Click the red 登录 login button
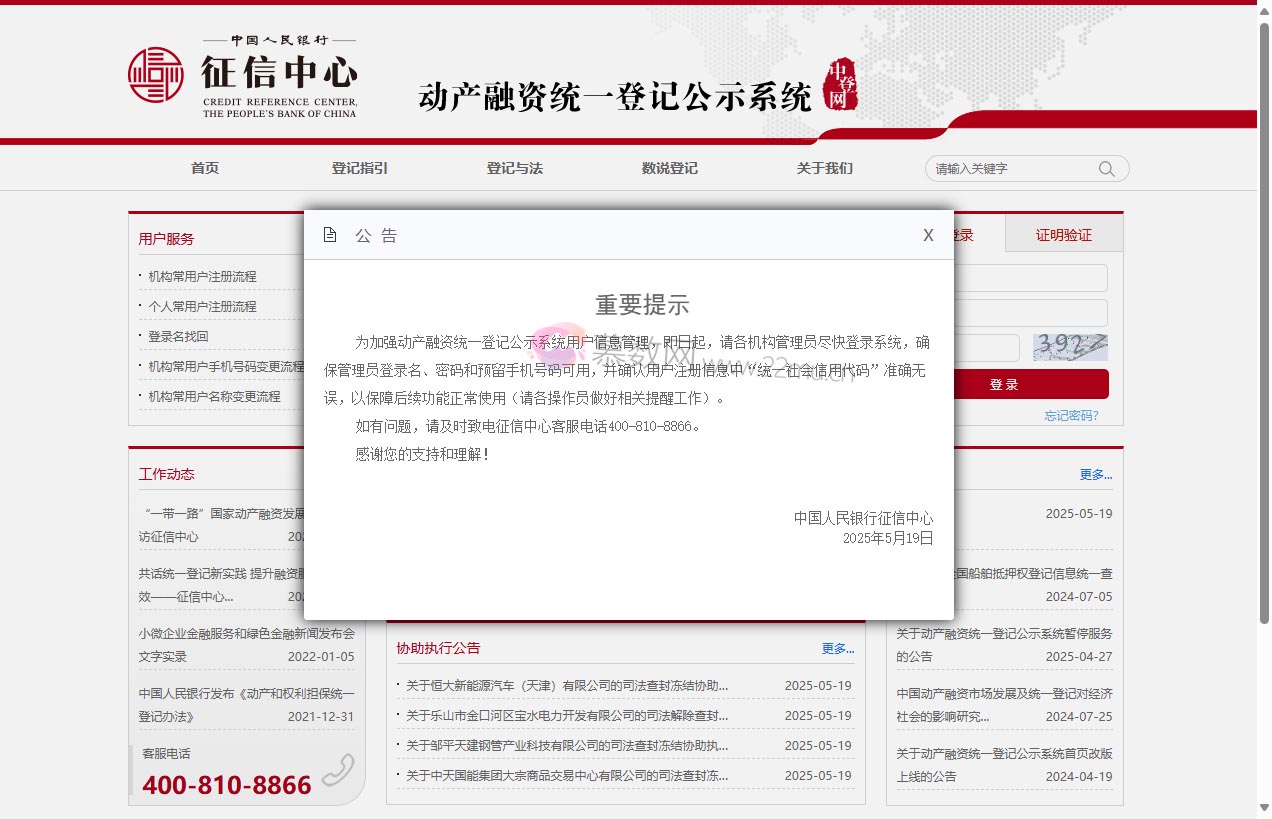The image size is (1272, 819). coord(1003,384)
